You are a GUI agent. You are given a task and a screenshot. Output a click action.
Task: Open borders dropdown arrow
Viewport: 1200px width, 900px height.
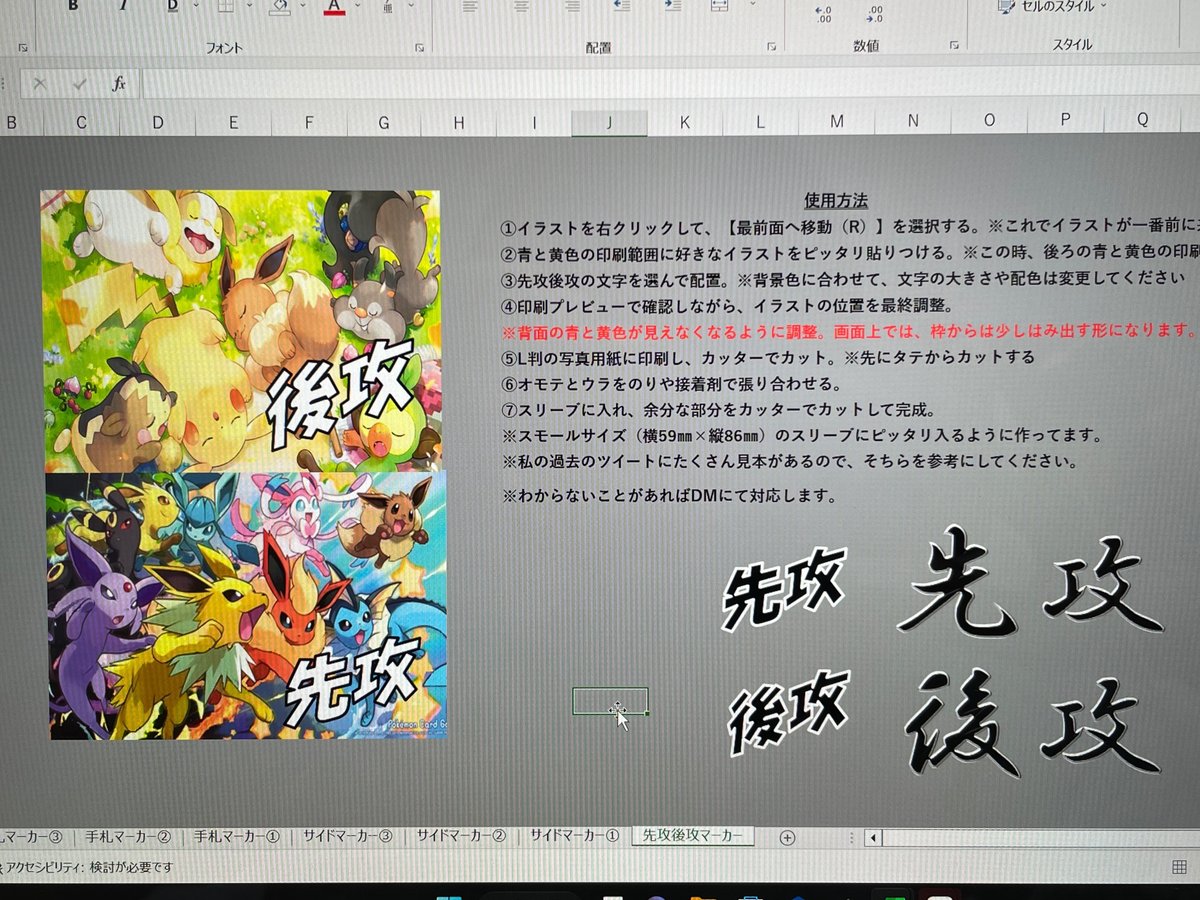coord(248,6)
